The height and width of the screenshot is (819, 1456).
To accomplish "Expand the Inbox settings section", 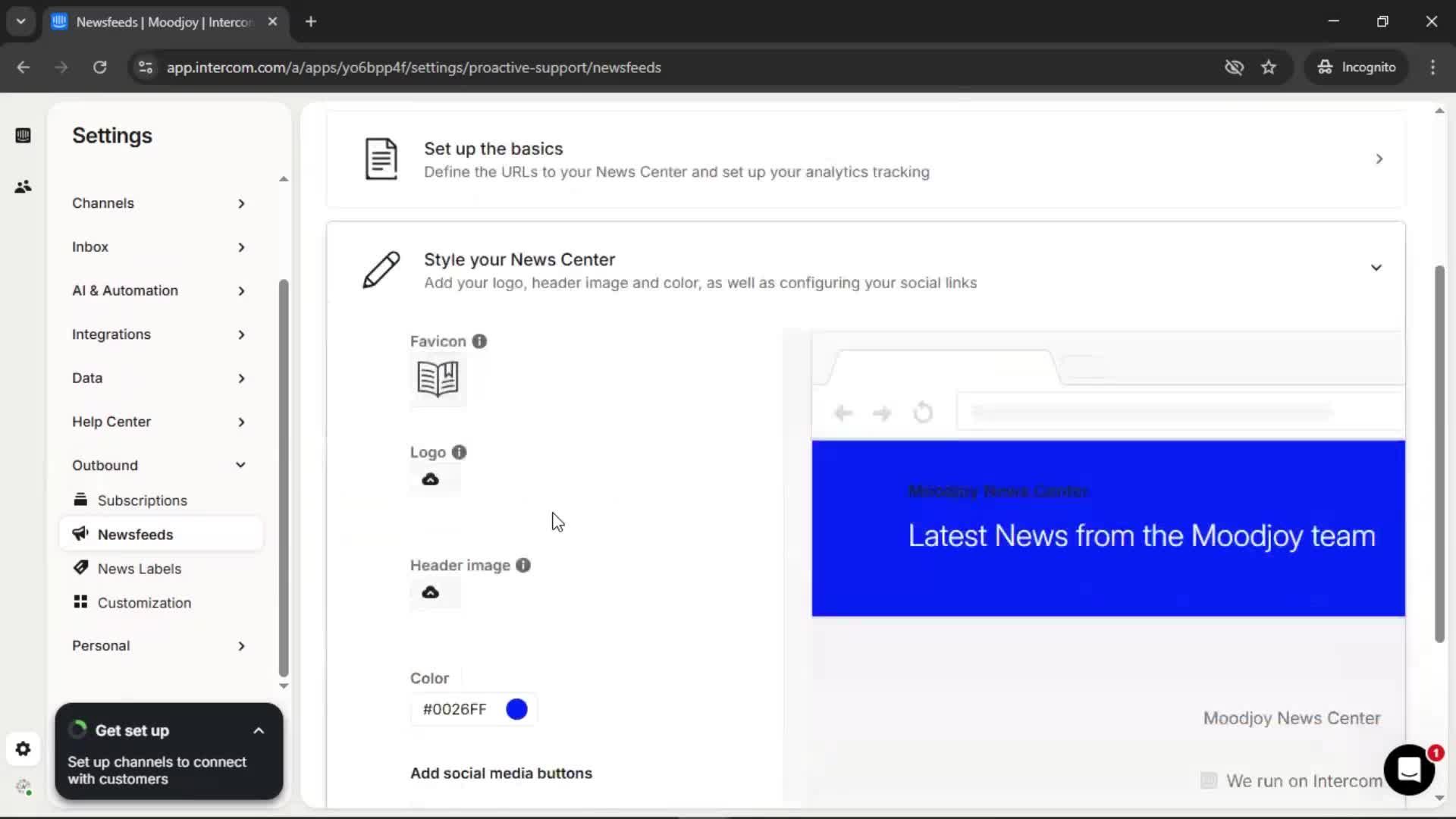I will (159, 247).
